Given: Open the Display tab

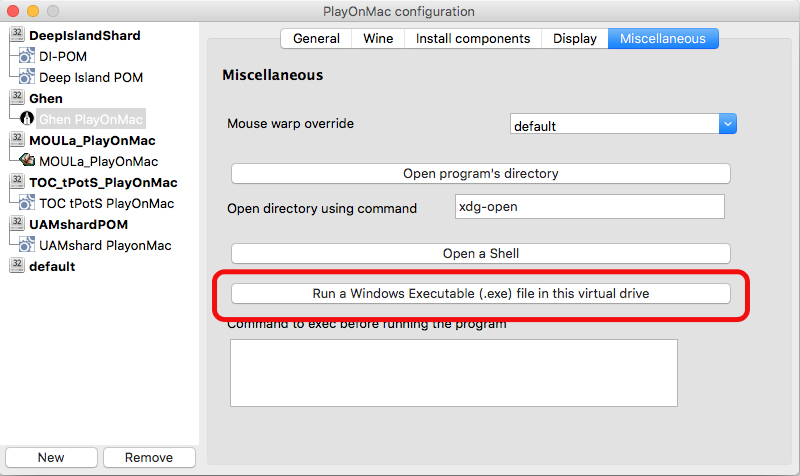Looking at the screenshot, I should tap(574, 38).
